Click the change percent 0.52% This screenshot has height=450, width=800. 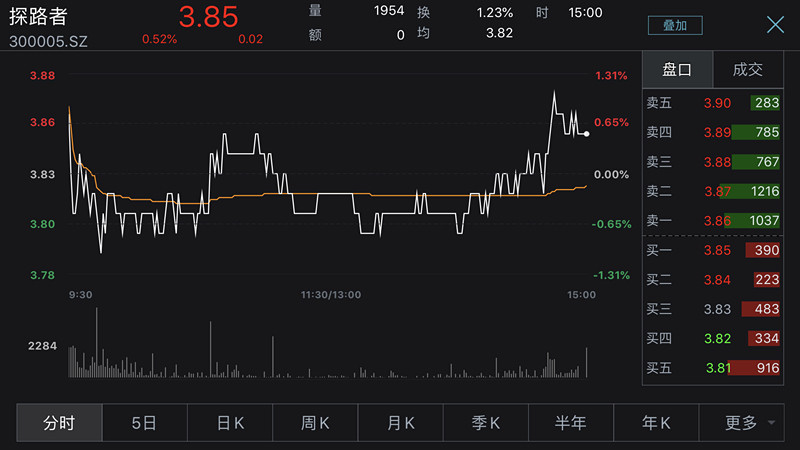pyautogui.click(x=160, y=39)
